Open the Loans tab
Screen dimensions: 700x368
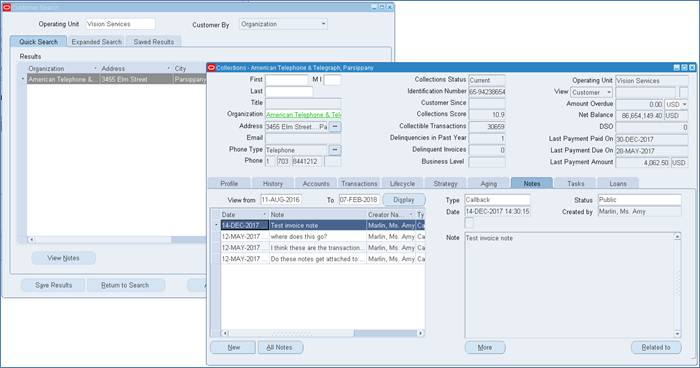pos(618,184)
